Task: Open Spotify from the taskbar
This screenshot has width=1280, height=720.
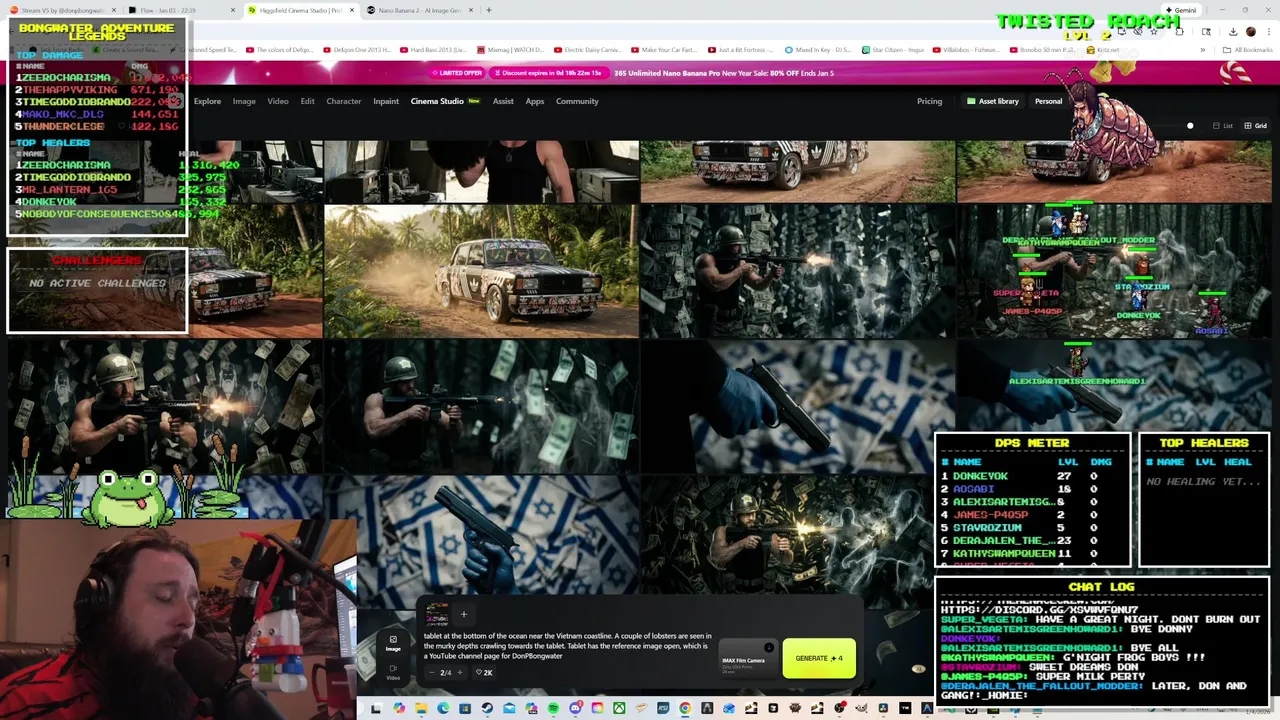Action: point(553,708)
